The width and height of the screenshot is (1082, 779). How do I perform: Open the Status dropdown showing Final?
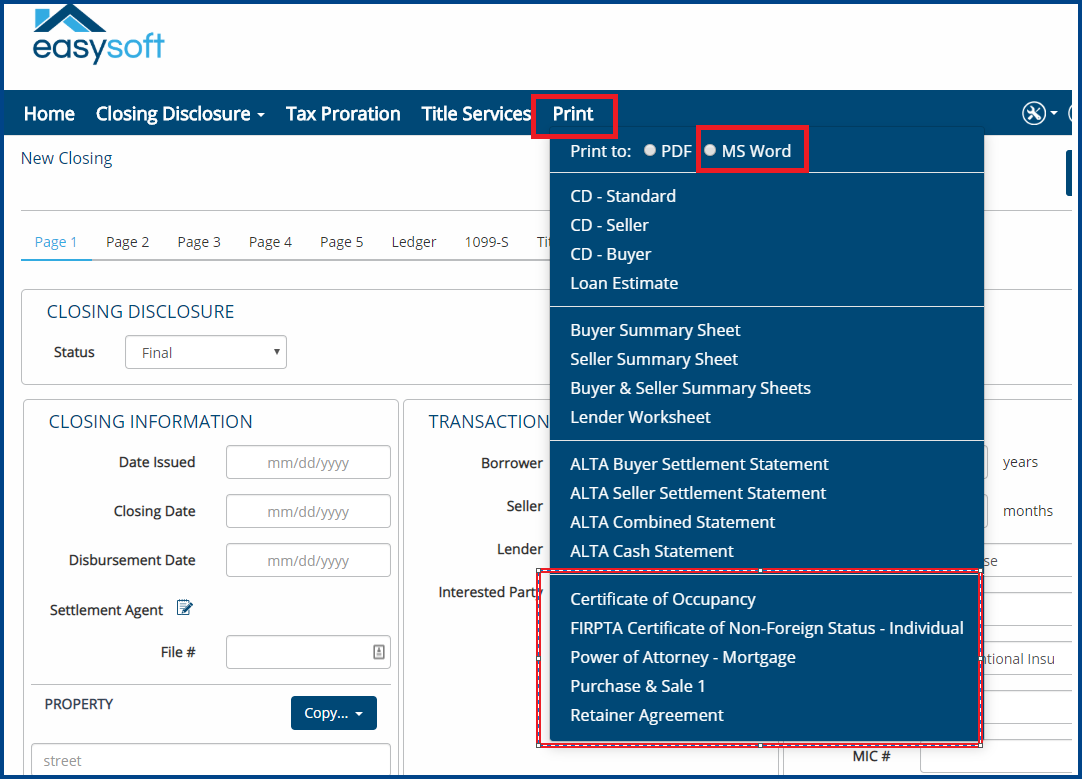click(x=206, y=353)
